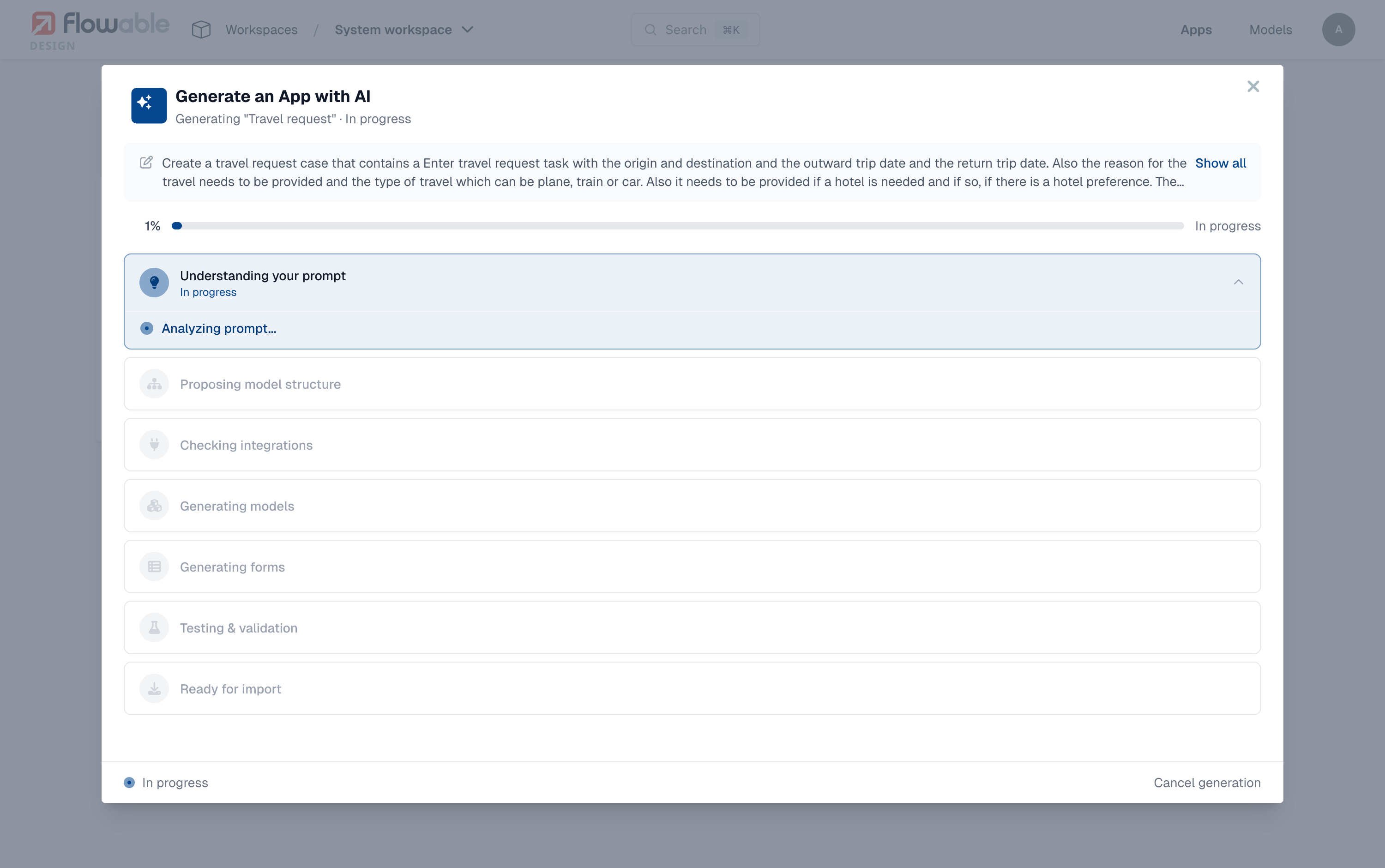Viewport: 1385px width, 868px height.
Task: Click the Flowable Design logo
Action: click(100, 30)
